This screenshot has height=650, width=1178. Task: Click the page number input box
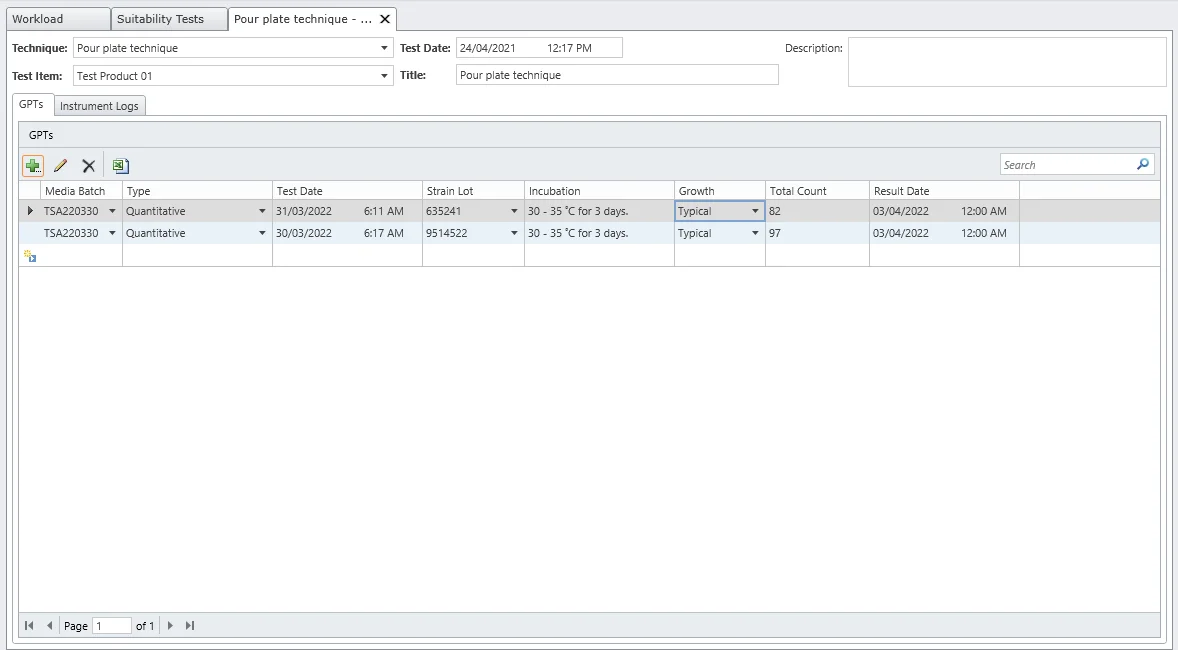tap(111, 626)
